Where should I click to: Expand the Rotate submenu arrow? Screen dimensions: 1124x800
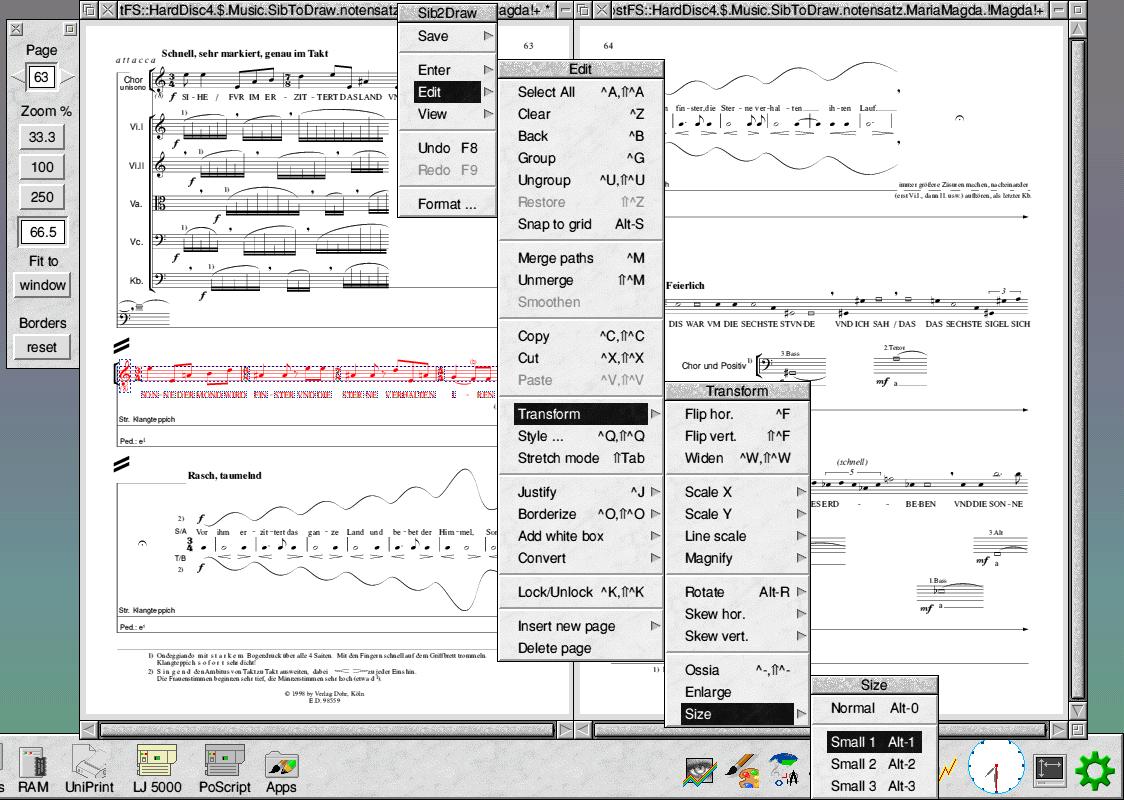click(x=801, y=592)
